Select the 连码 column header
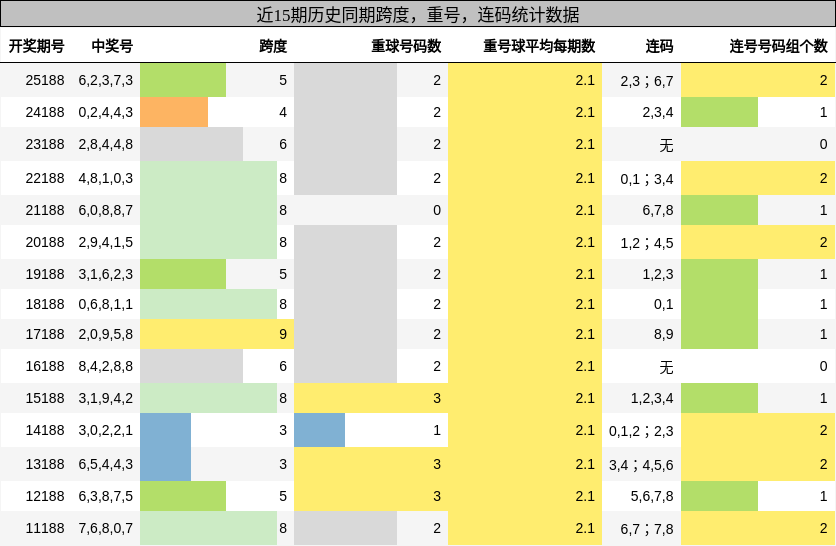836x546 pixels. pos(660,46)
